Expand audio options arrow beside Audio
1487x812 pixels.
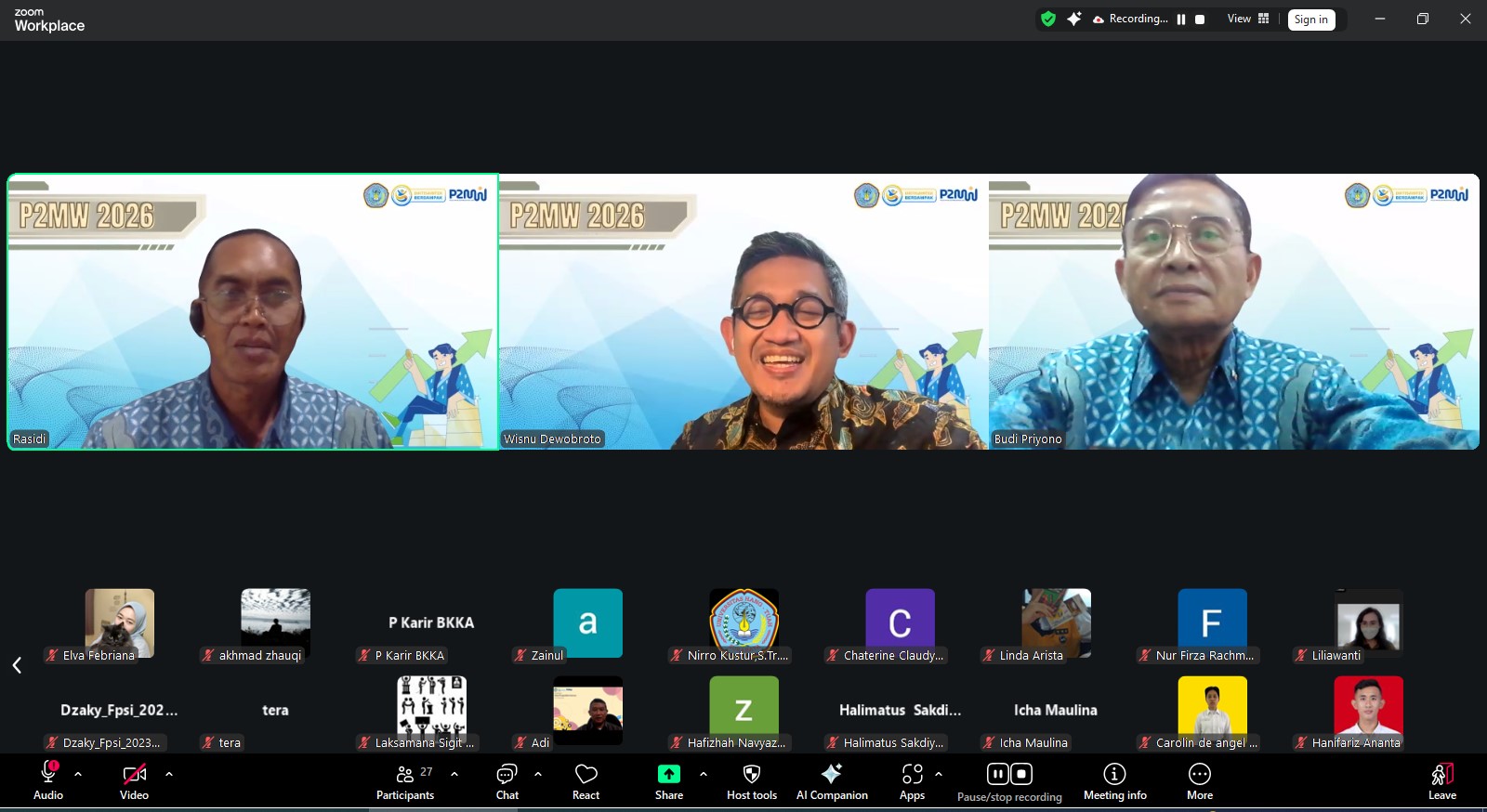tap(78, 774)
